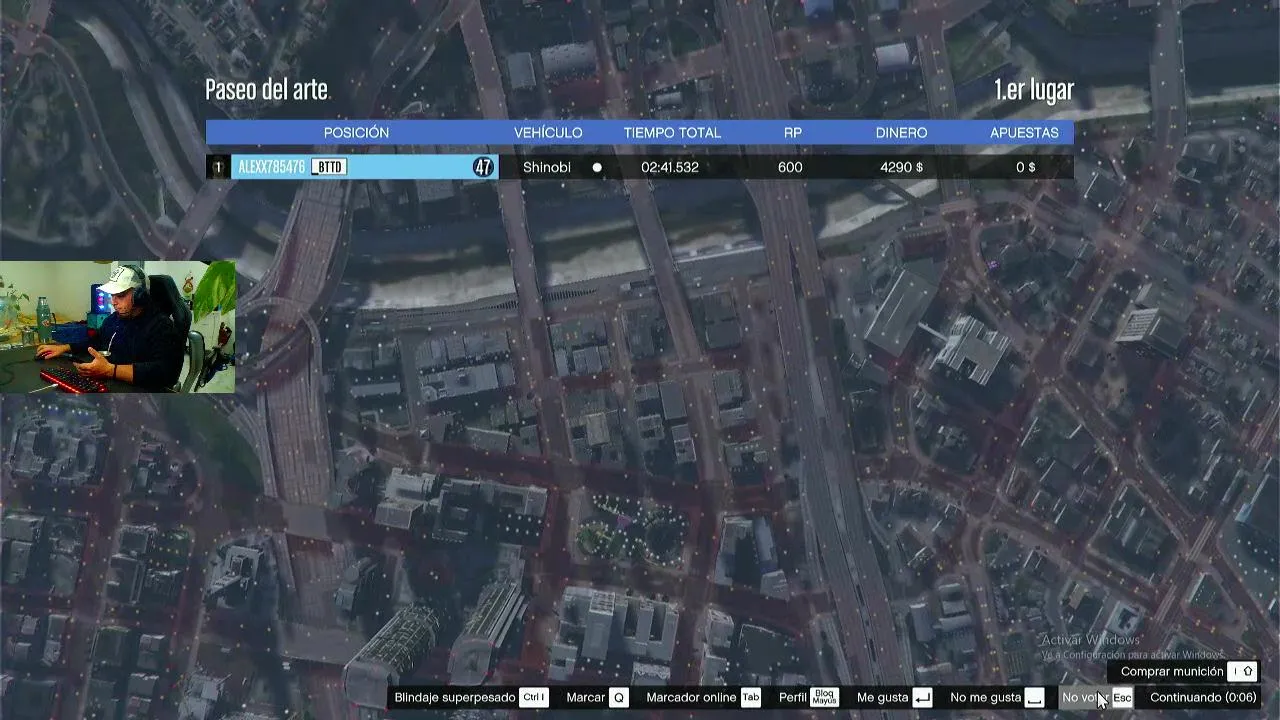Image resolution: width=1280 pixels, height=720 pixels.
Task: Click the 1.er lugar placement text
Action: tap(1034, 89)
